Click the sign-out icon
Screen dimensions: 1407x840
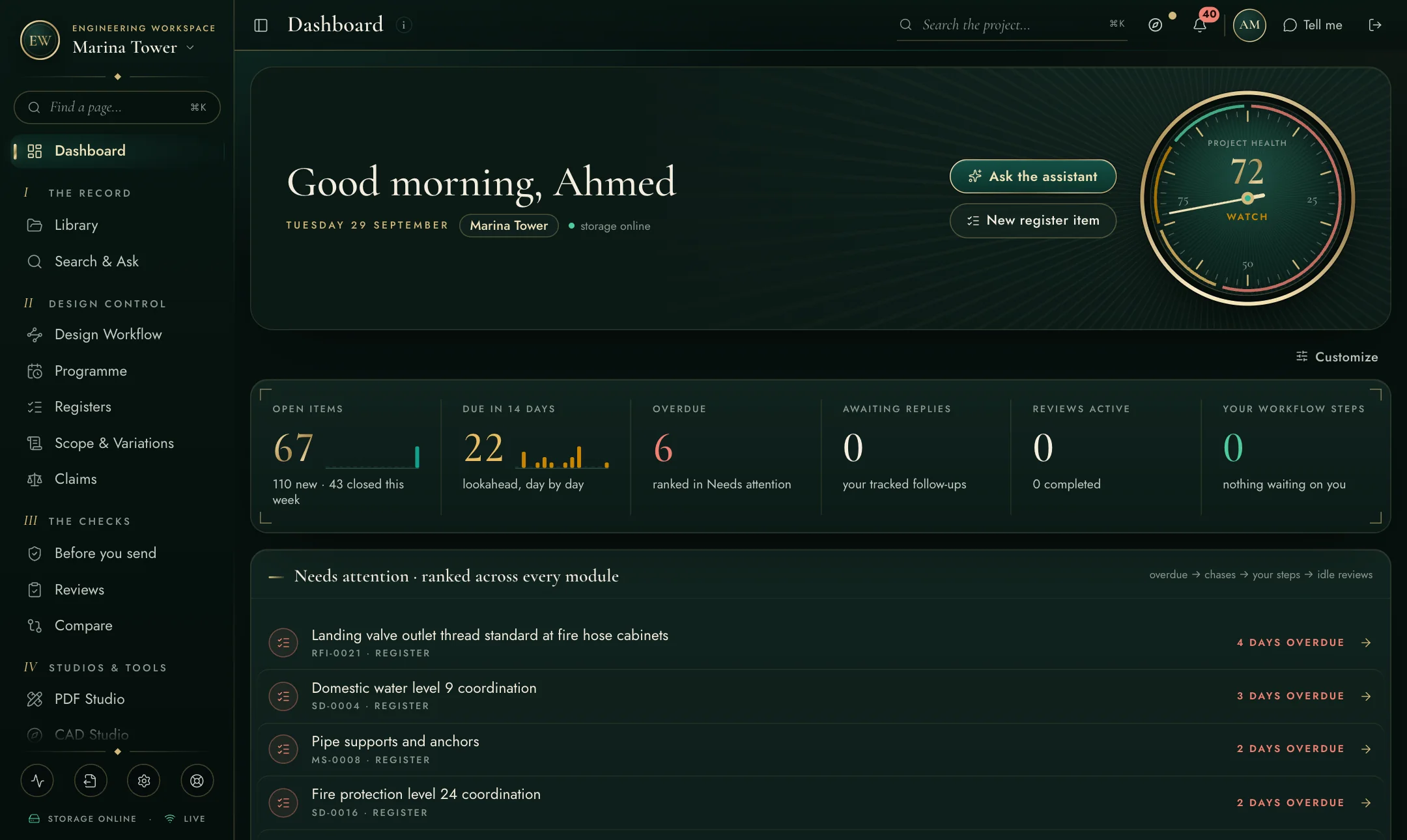pos(1375,25)
